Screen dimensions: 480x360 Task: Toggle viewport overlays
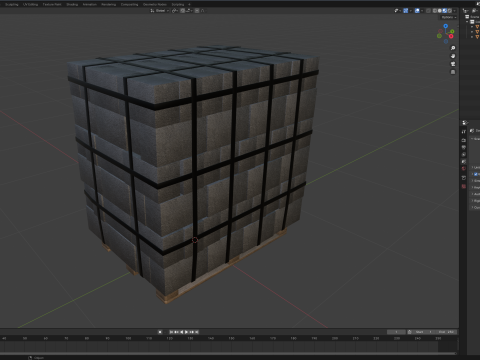coord(417,11)
